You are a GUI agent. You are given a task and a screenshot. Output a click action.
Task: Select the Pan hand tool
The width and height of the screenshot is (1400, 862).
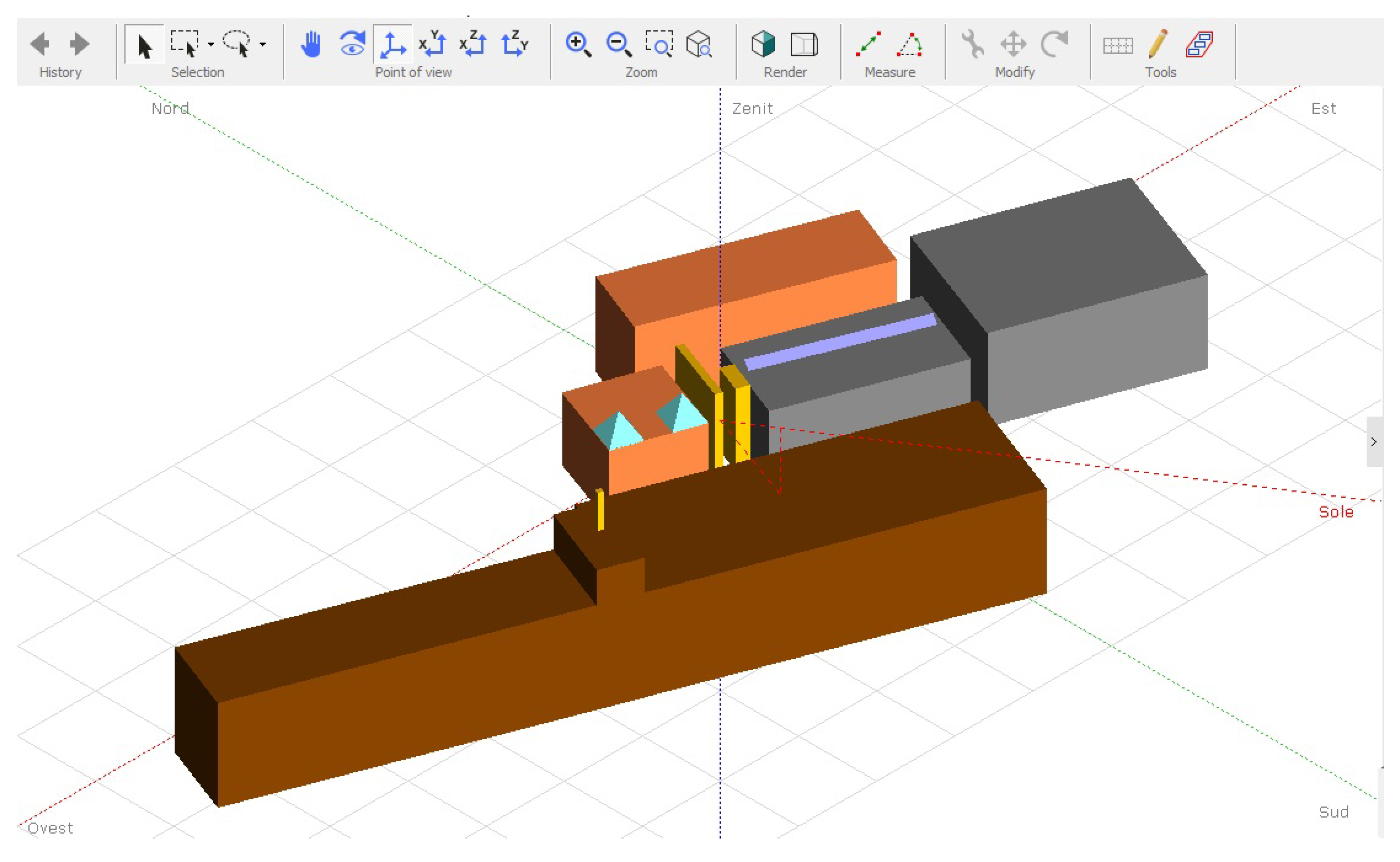pos(311,44)
